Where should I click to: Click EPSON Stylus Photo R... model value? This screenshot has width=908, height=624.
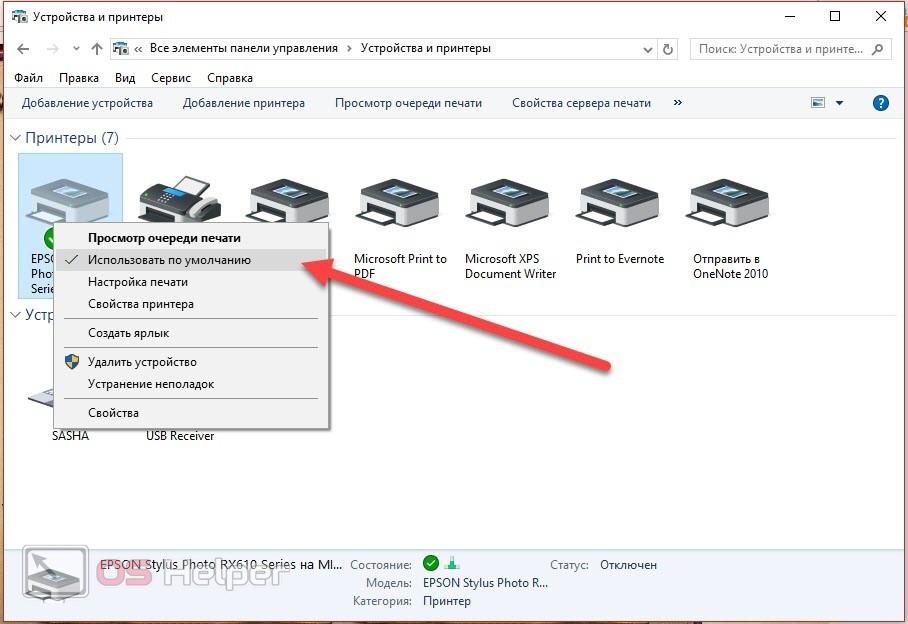pyautogui.click(x=485, y=583)
